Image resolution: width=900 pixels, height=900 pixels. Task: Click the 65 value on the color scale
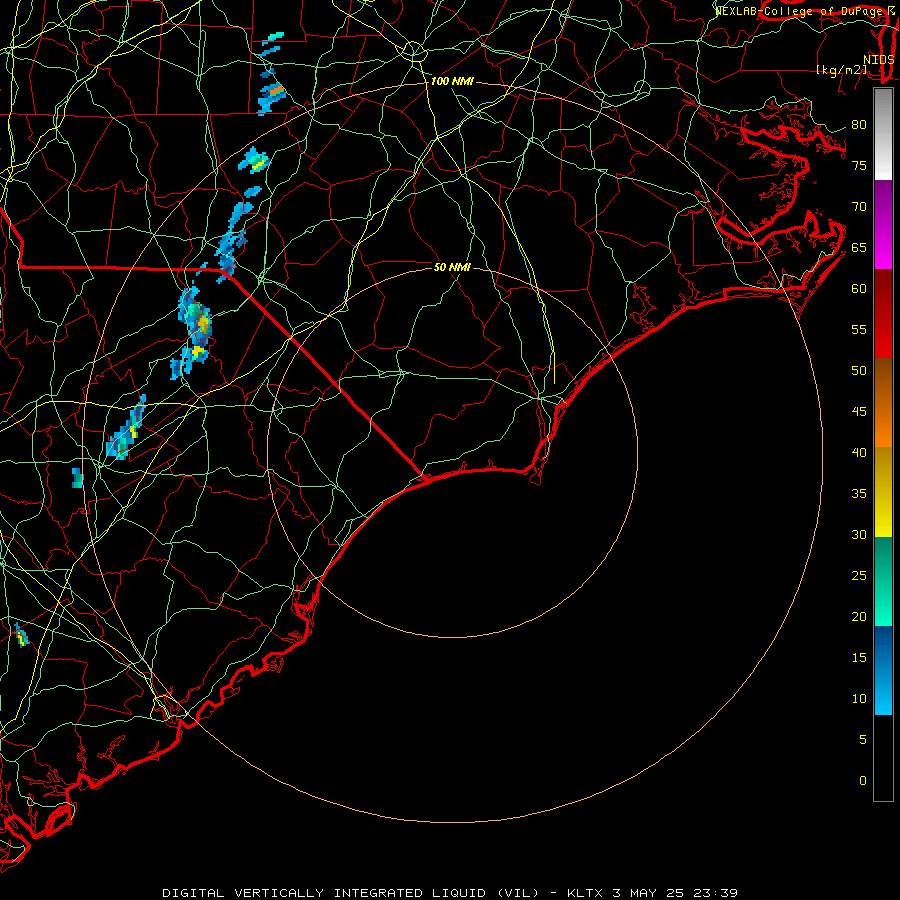point(859,248)
